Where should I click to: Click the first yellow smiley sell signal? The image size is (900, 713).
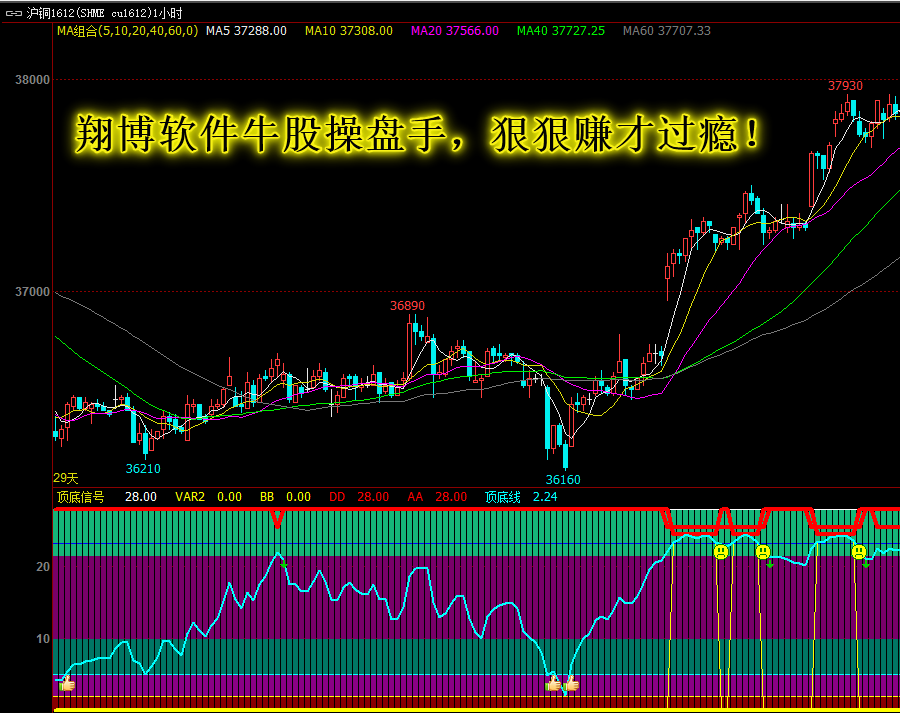(721, 552)
